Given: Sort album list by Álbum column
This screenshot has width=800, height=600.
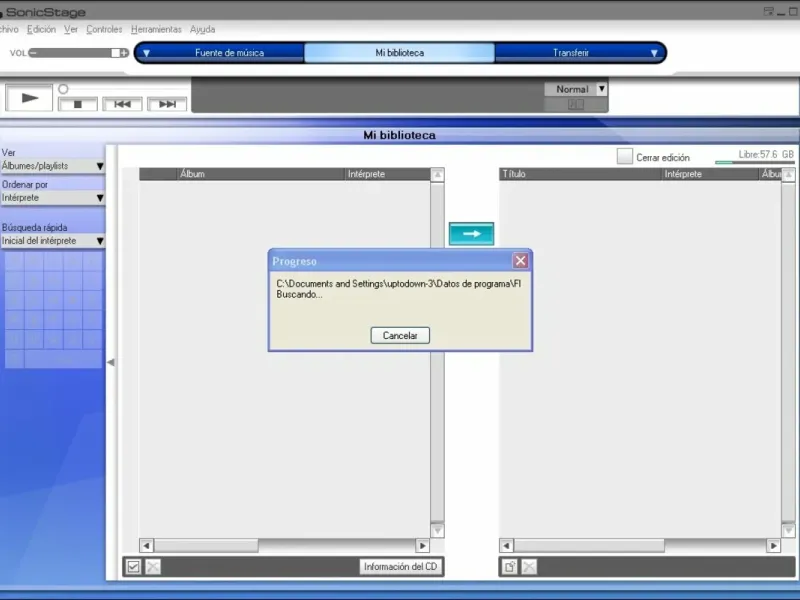Looking at the screenshot, I should pos(261,174).
